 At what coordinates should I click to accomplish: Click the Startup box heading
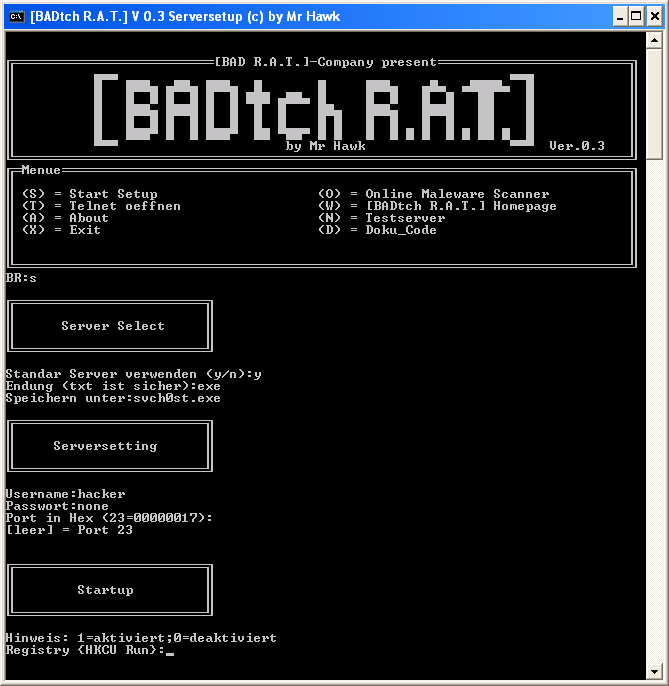click(105, 590)
